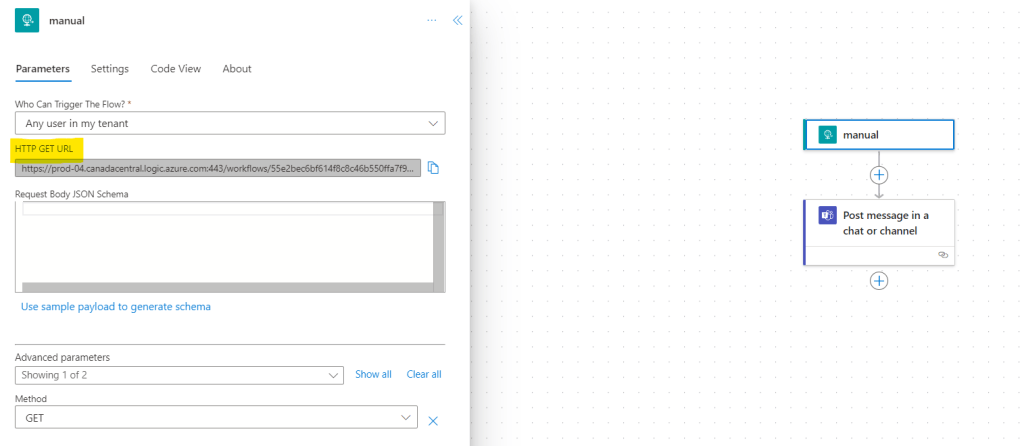Open the About tab
The height and width of the screenshot is (446, 1024).
236,69
